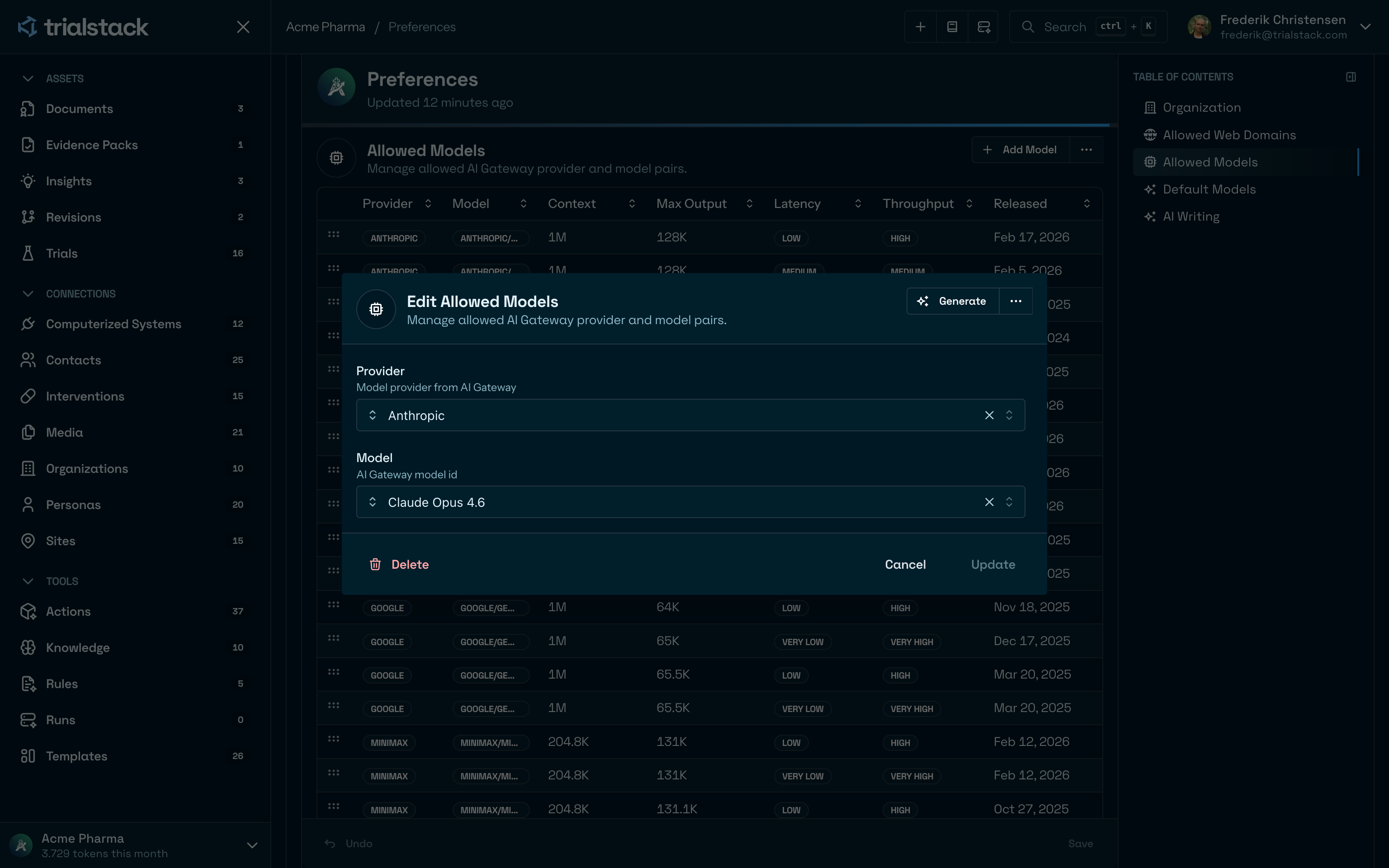Click the trialstack logo
1389x868 pixels.
[x=83, y=27]
